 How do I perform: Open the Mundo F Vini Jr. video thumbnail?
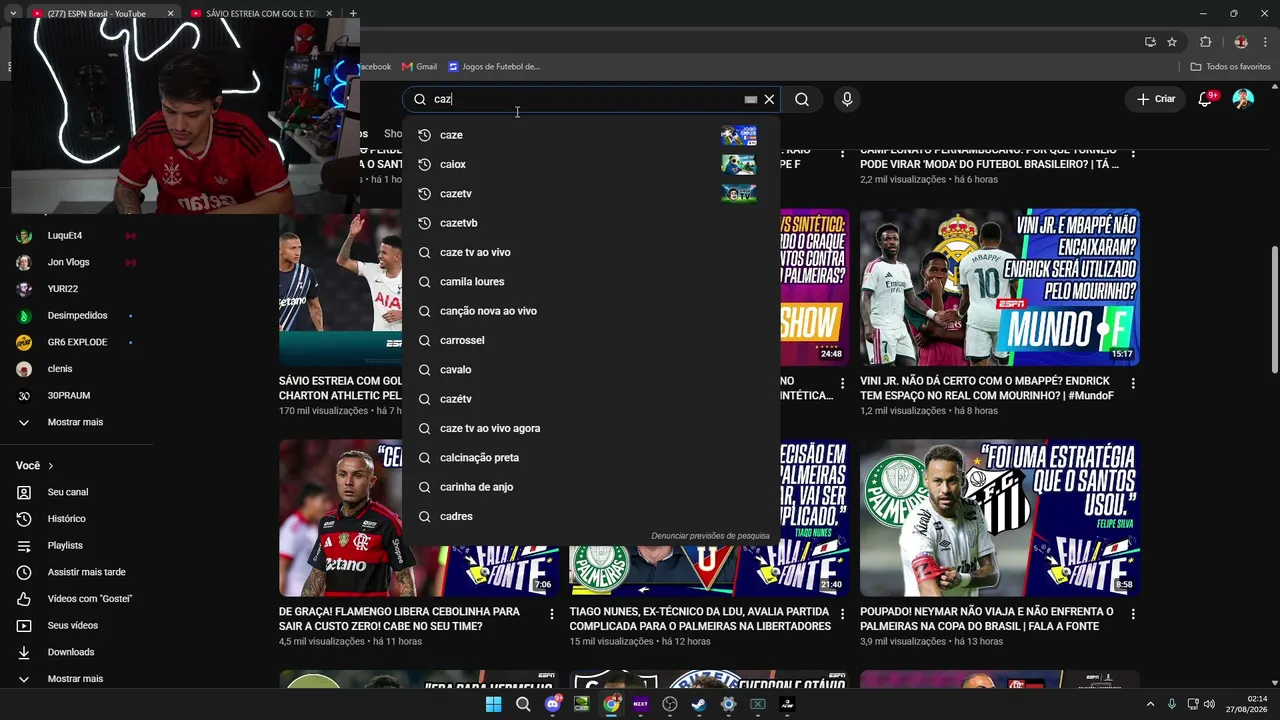pyautogui.click(x=1000, y=288)
